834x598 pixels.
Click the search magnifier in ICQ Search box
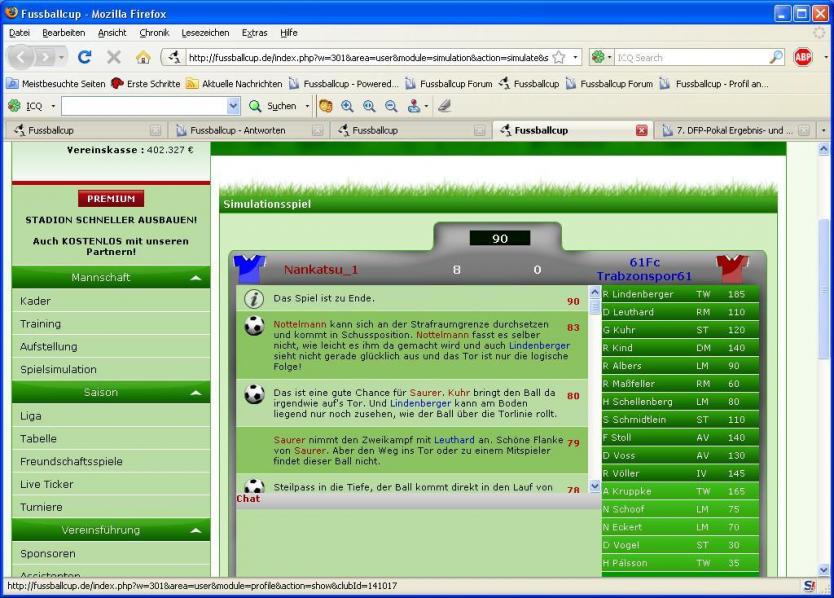click(776, 58)
